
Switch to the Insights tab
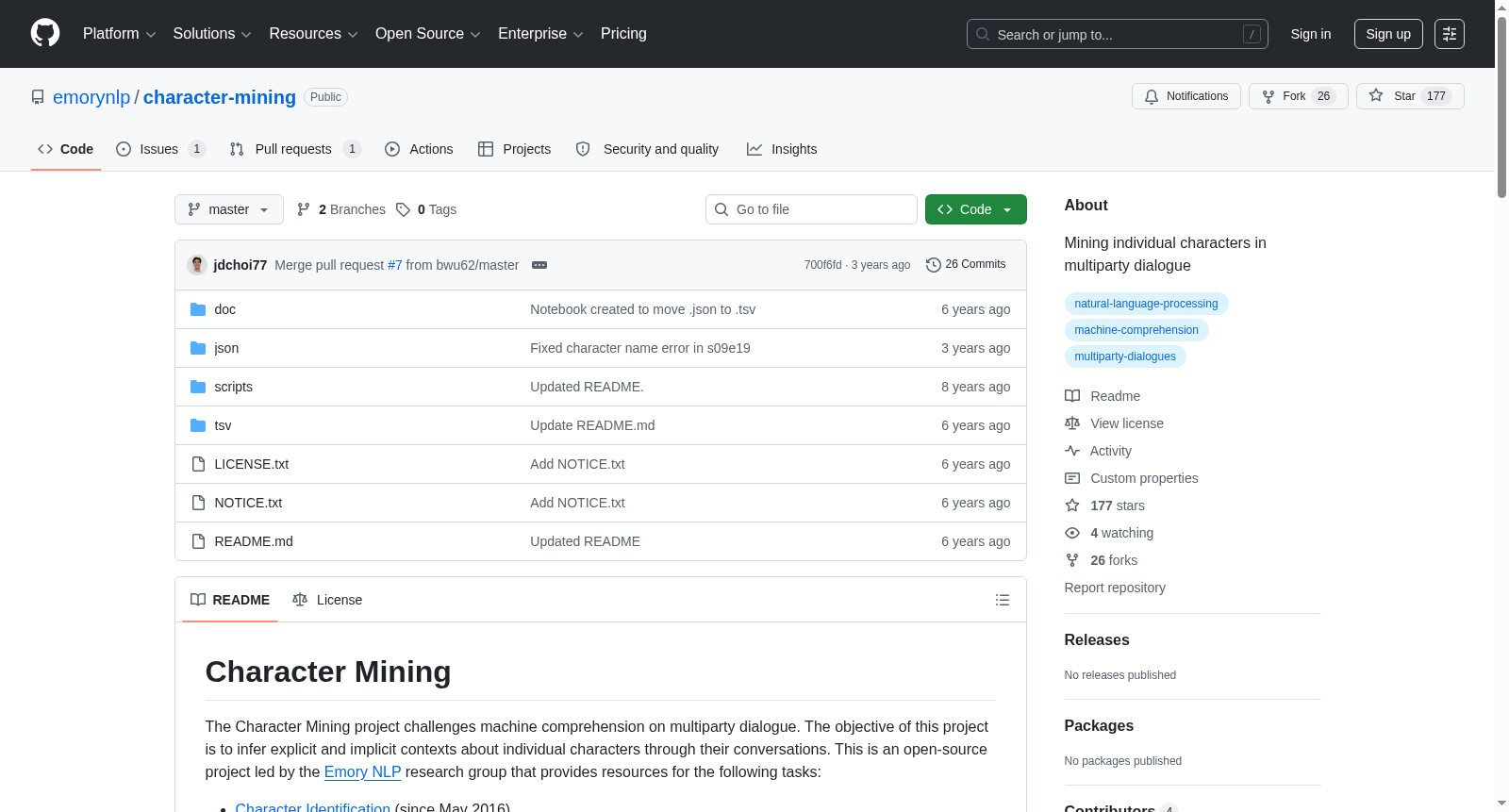[x=782, y=149]
